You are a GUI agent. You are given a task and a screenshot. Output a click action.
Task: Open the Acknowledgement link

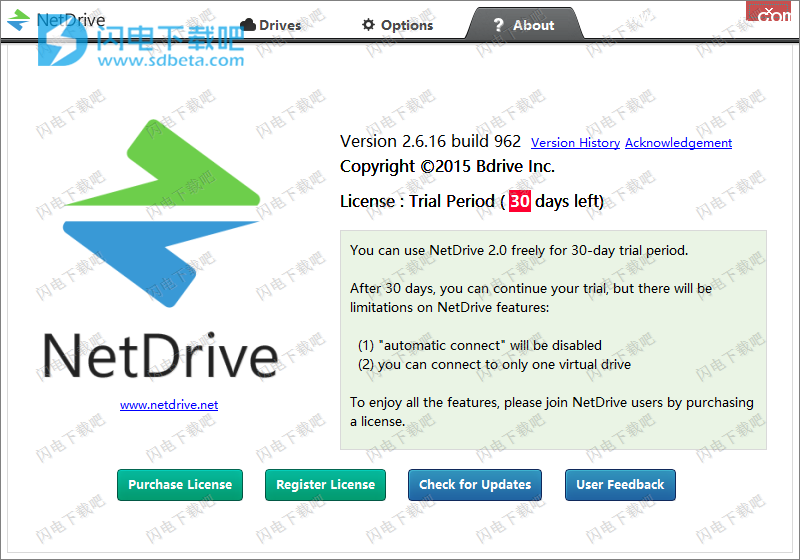[x=679, y=143]
